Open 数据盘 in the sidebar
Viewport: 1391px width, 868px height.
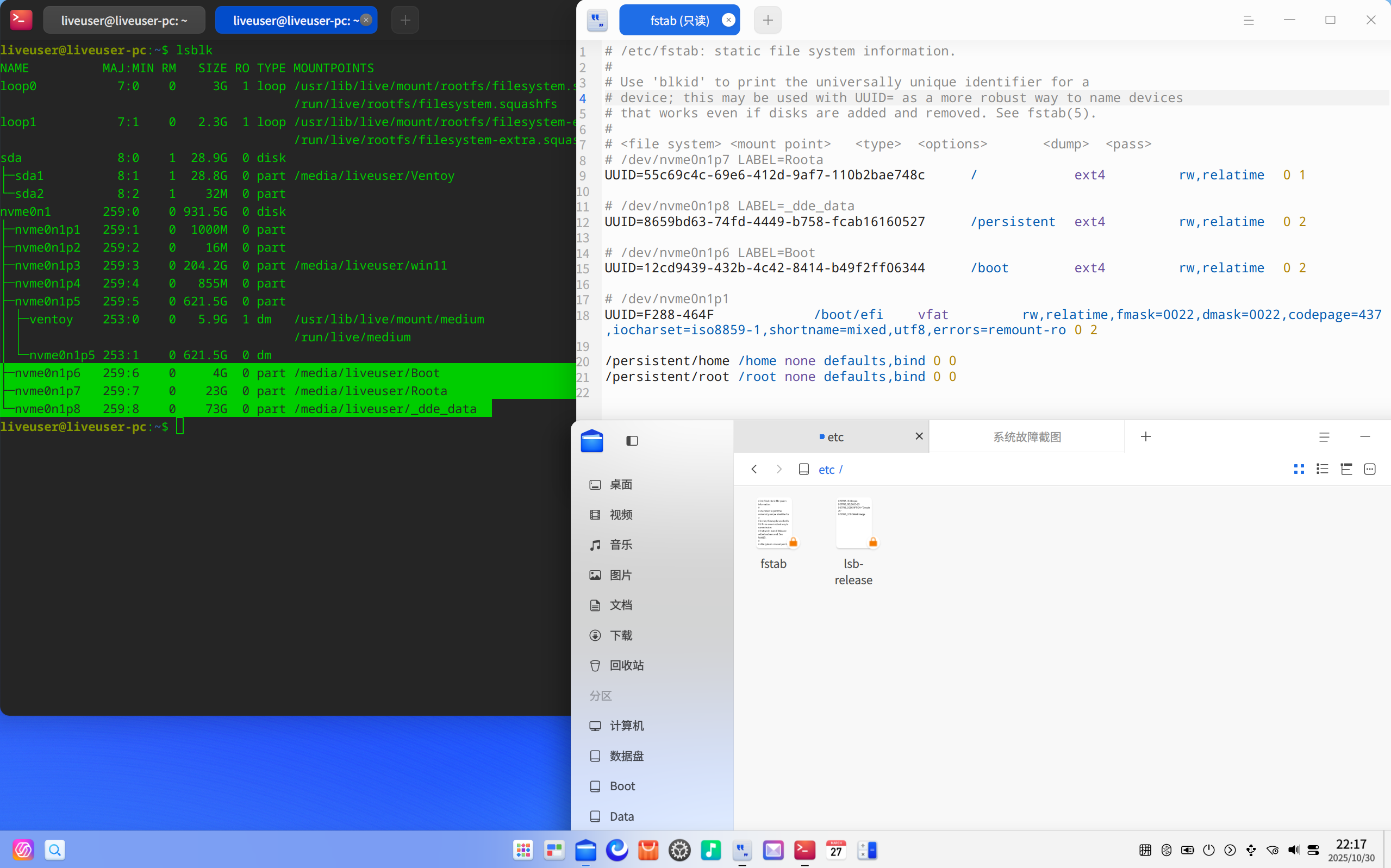[626, 756]
